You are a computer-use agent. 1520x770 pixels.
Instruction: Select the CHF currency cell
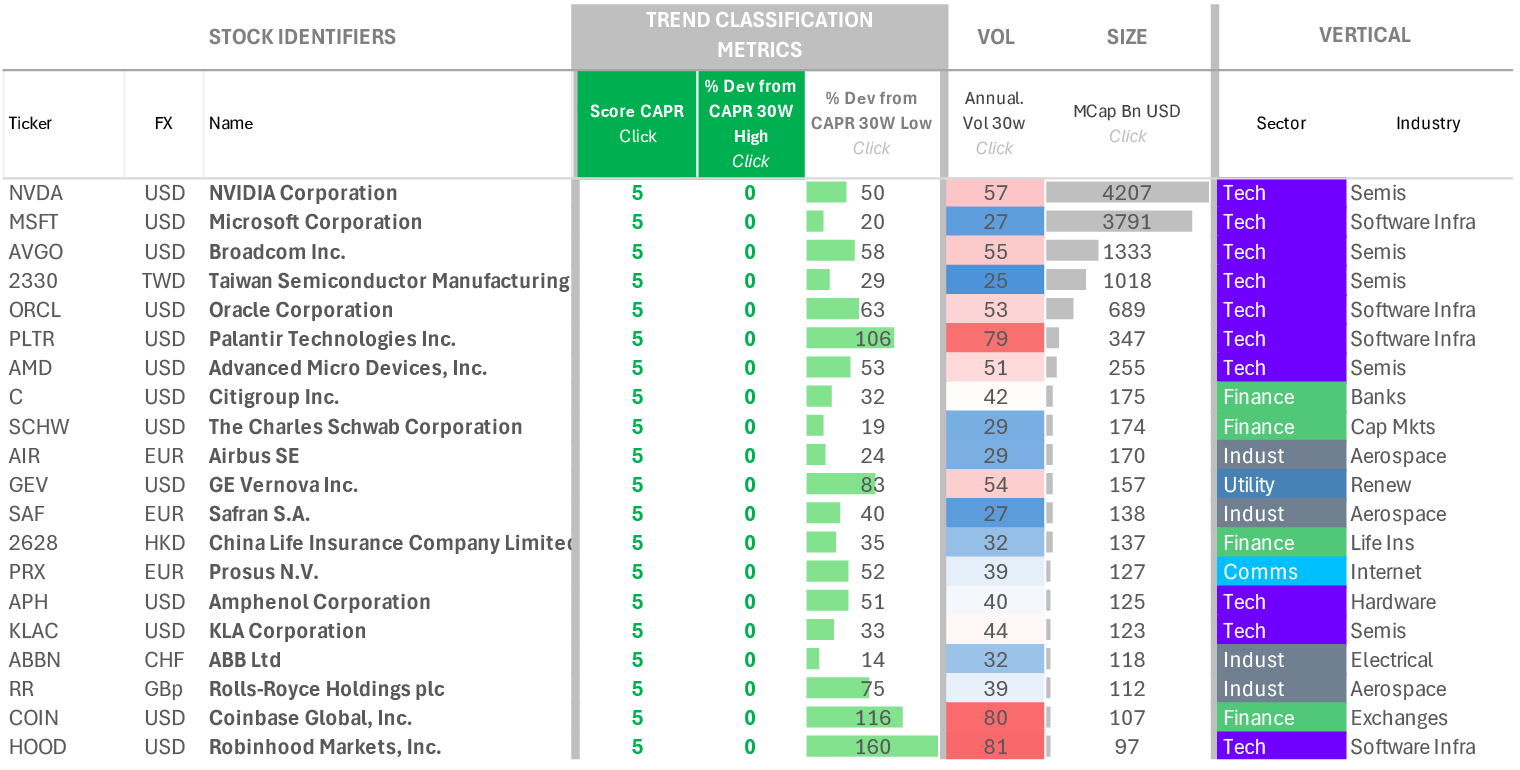click(163, 660)
